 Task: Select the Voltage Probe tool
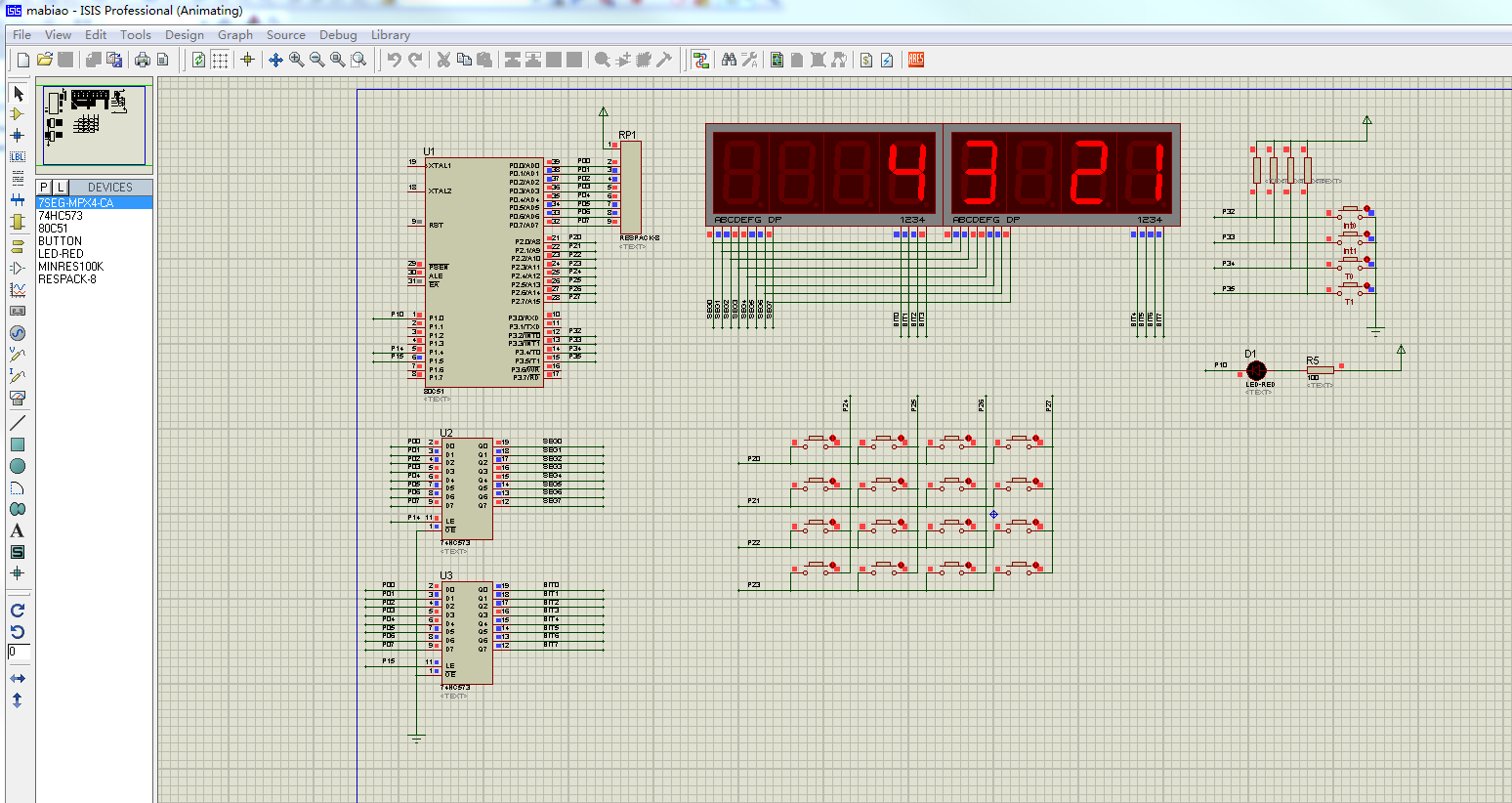[x=18, y=355]
